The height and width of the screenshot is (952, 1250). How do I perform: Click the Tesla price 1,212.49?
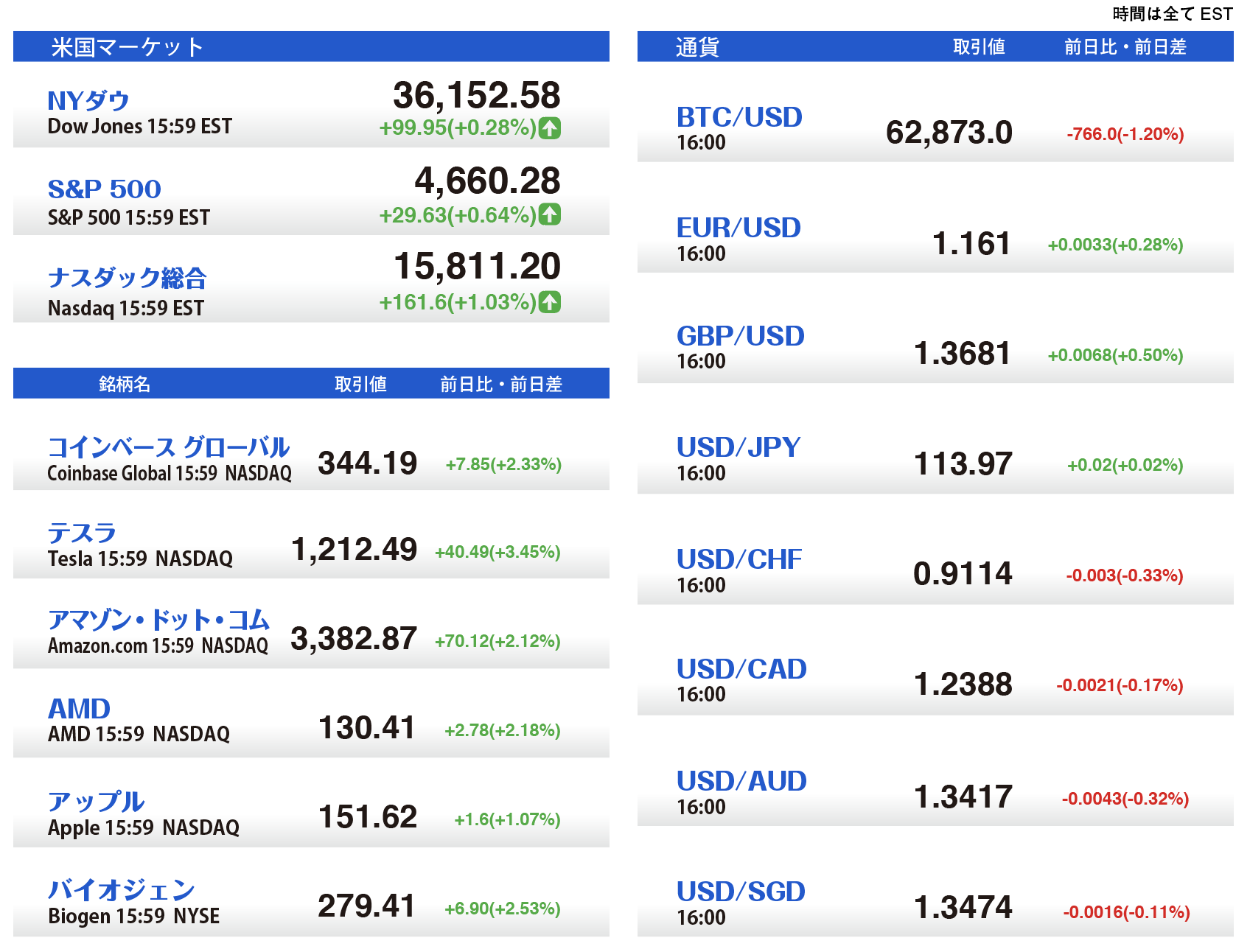[x=354, y=550]
